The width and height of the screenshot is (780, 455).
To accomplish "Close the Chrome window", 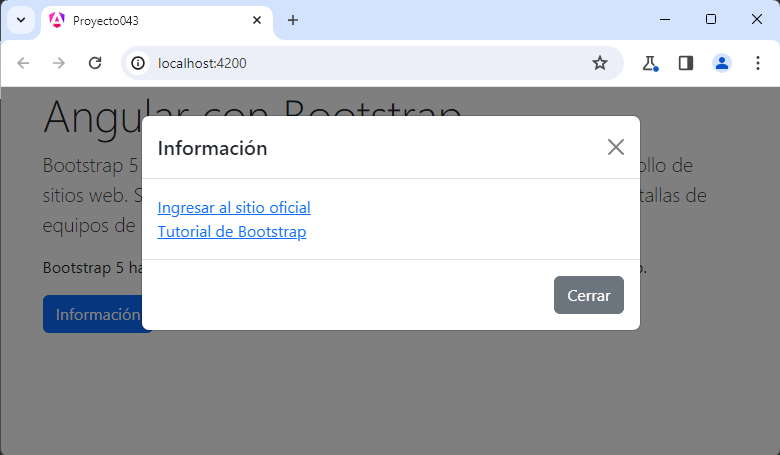I will [x=757, y=19].
